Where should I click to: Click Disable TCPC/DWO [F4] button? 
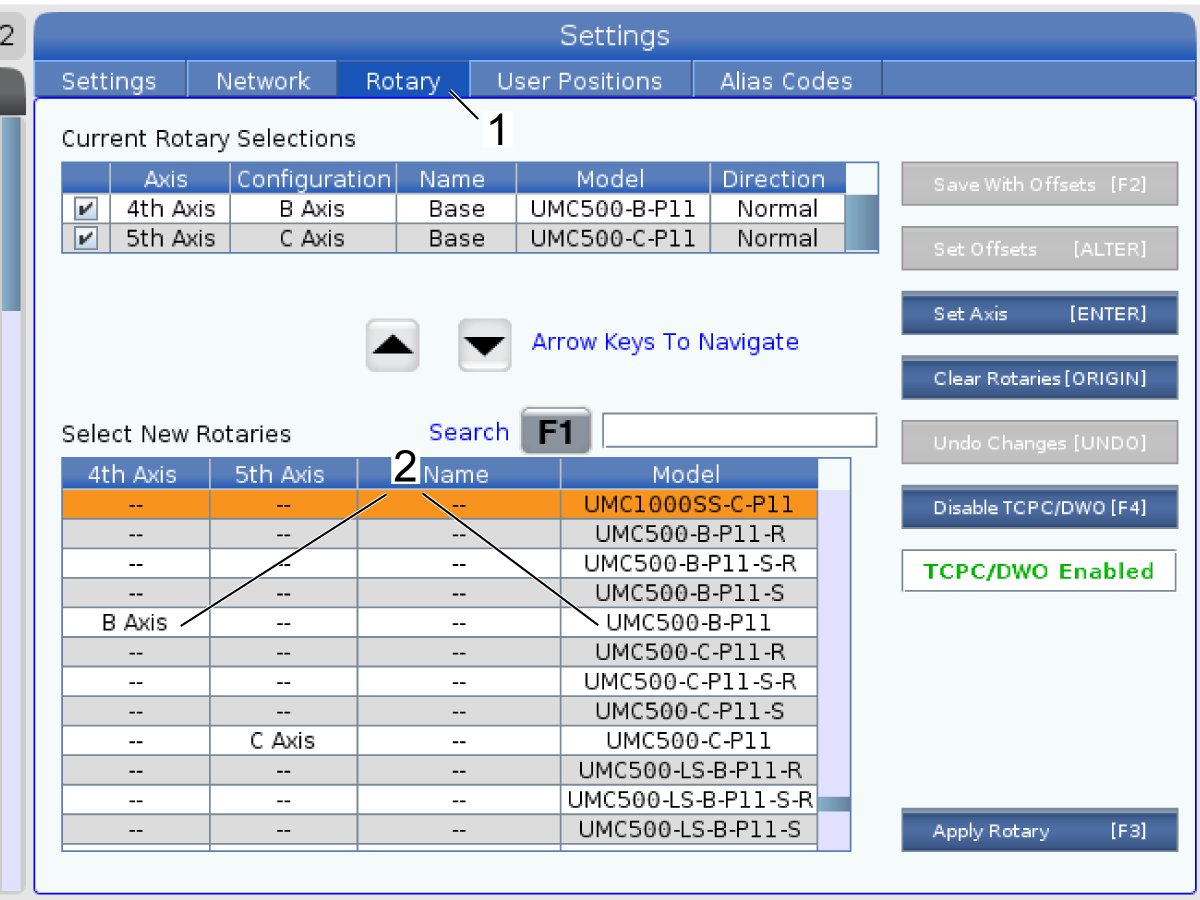coord(1040,507)
